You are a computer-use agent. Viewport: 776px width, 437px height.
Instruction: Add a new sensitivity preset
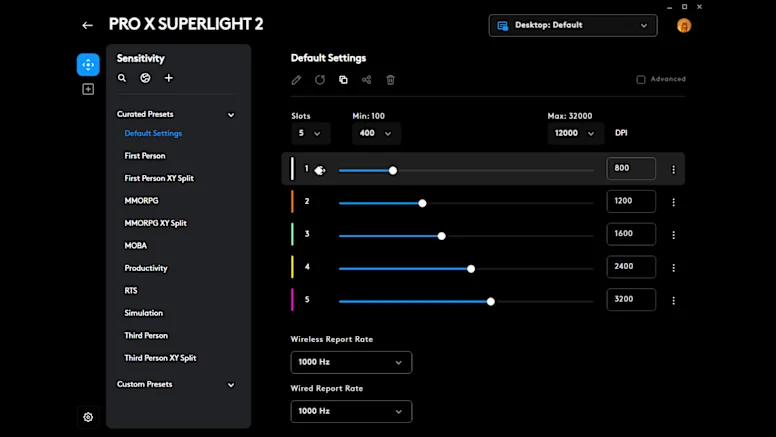pos(169,78)
